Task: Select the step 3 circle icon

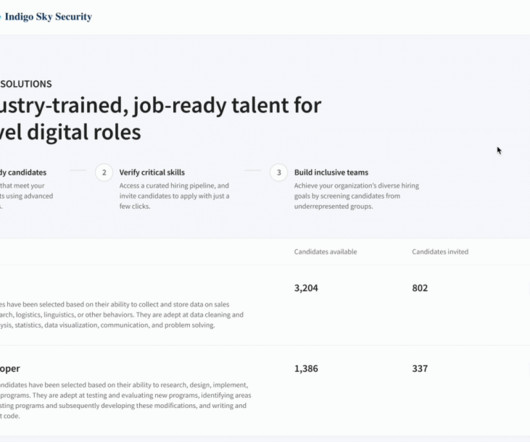Action: (279, 172)
